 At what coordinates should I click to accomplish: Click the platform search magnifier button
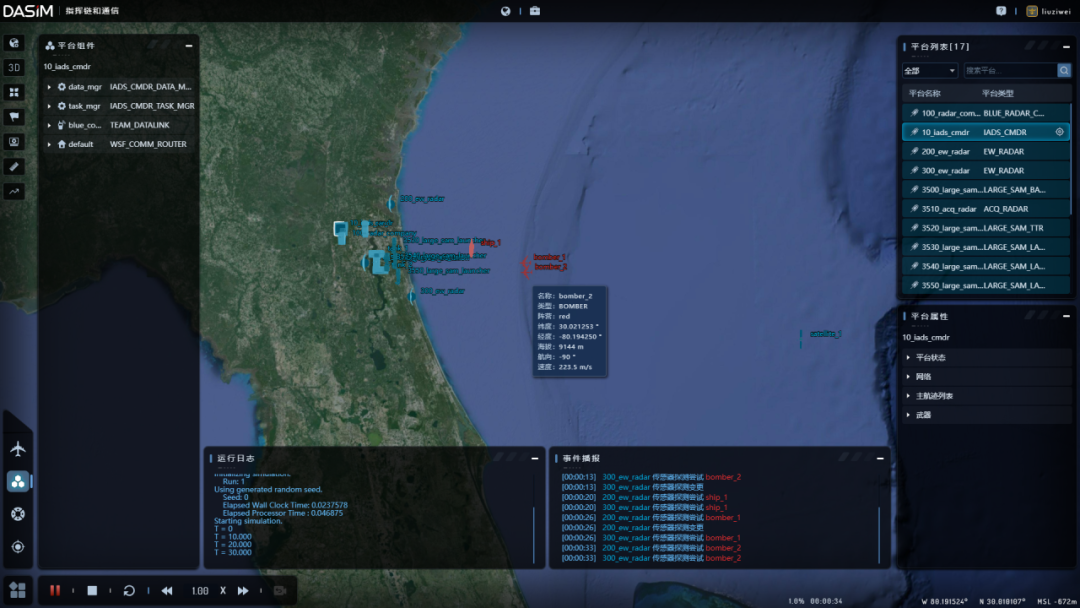[1064, 70]
